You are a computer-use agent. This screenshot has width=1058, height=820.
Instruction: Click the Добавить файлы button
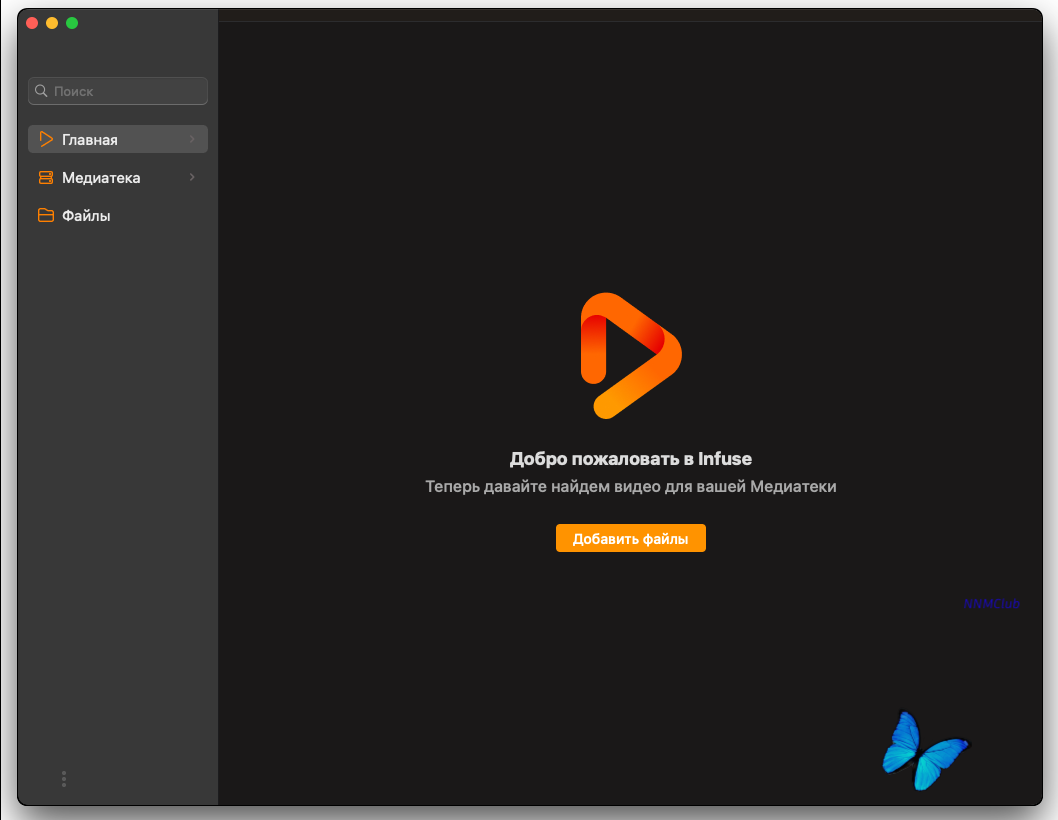tap(631, 538)
